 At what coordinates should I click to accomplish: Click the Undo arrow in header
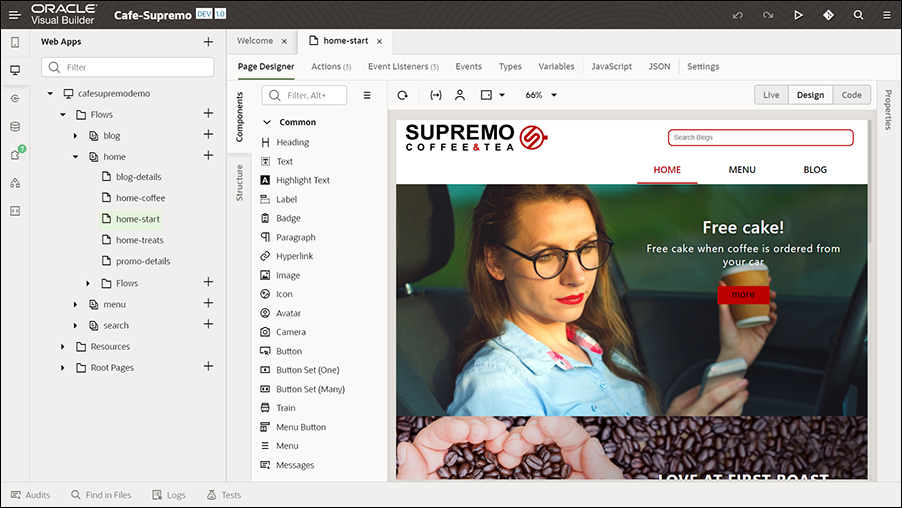pos(737,15)
